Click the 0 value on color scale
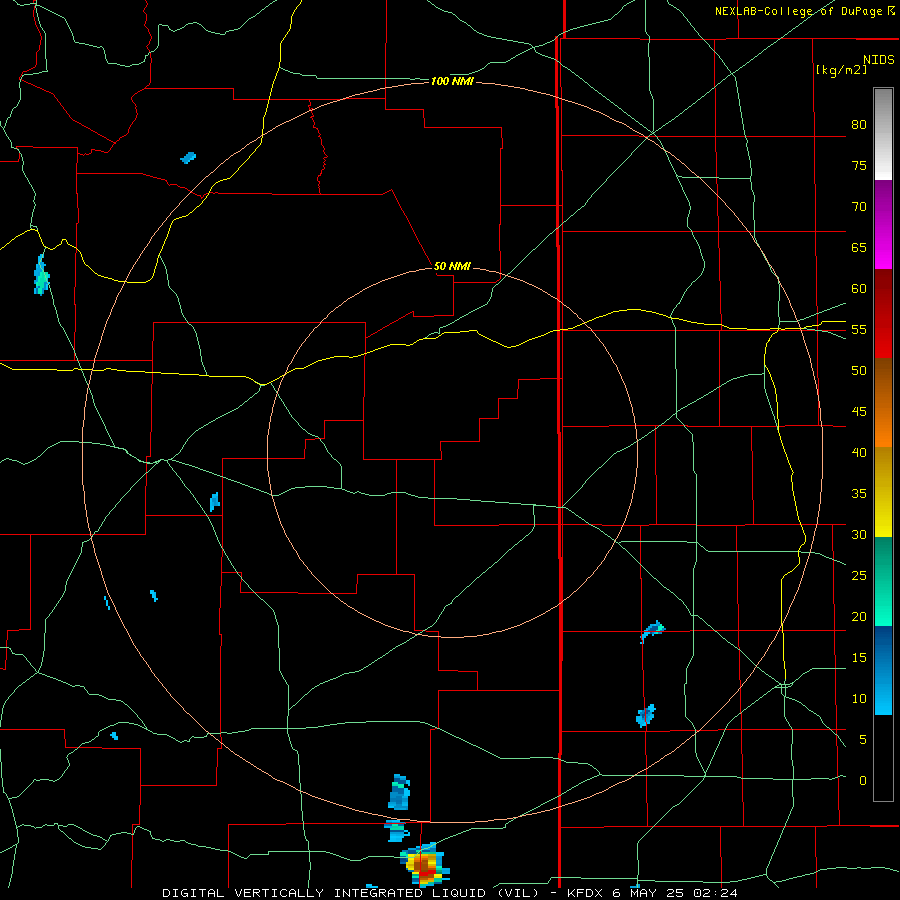The width and height of the screenshot is (900, 900). pos(863,781)
